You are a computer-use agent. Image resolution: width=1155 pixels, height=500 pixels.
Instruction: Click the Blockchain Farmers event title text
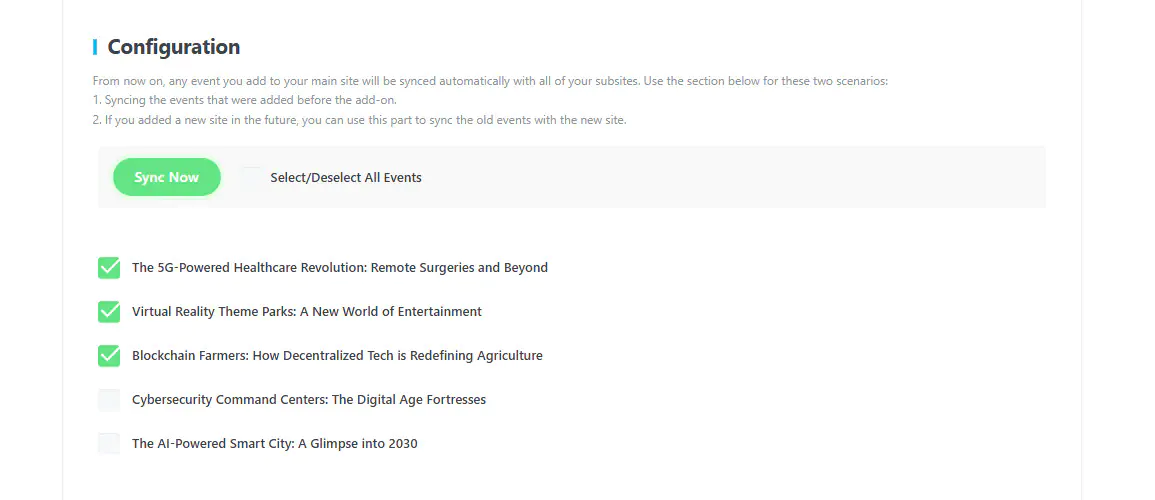pos(337,356)
